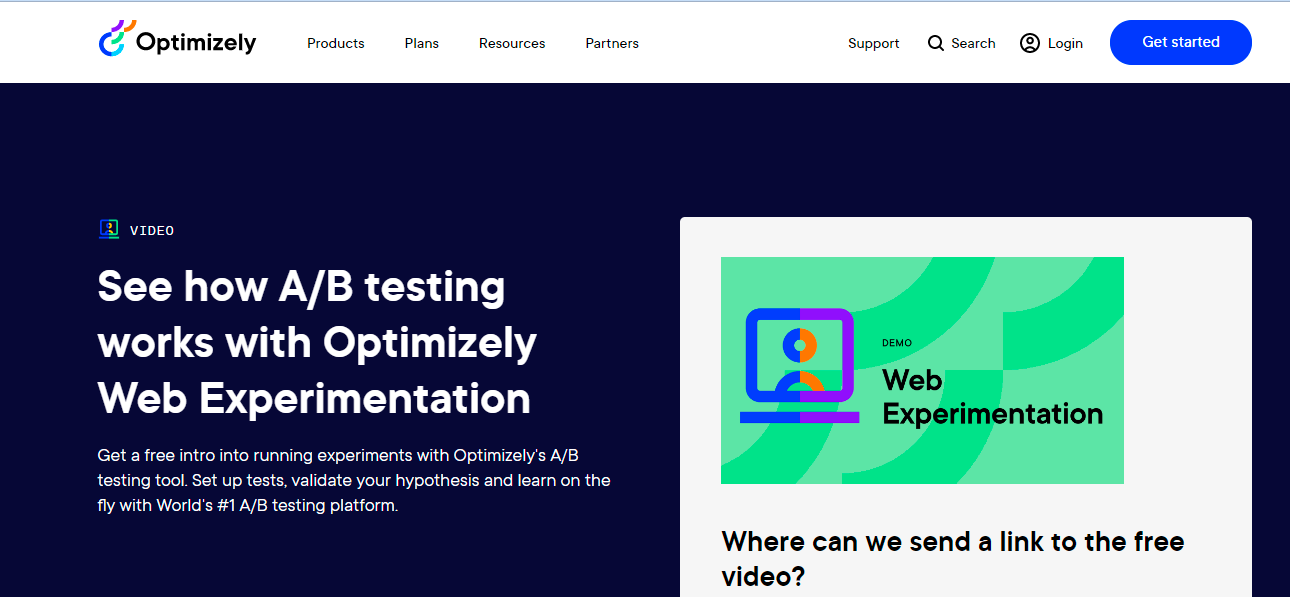The height and width of the screenshot is (597, 1290).
Task: Open the Partners menu
Action: pos(612,43)
